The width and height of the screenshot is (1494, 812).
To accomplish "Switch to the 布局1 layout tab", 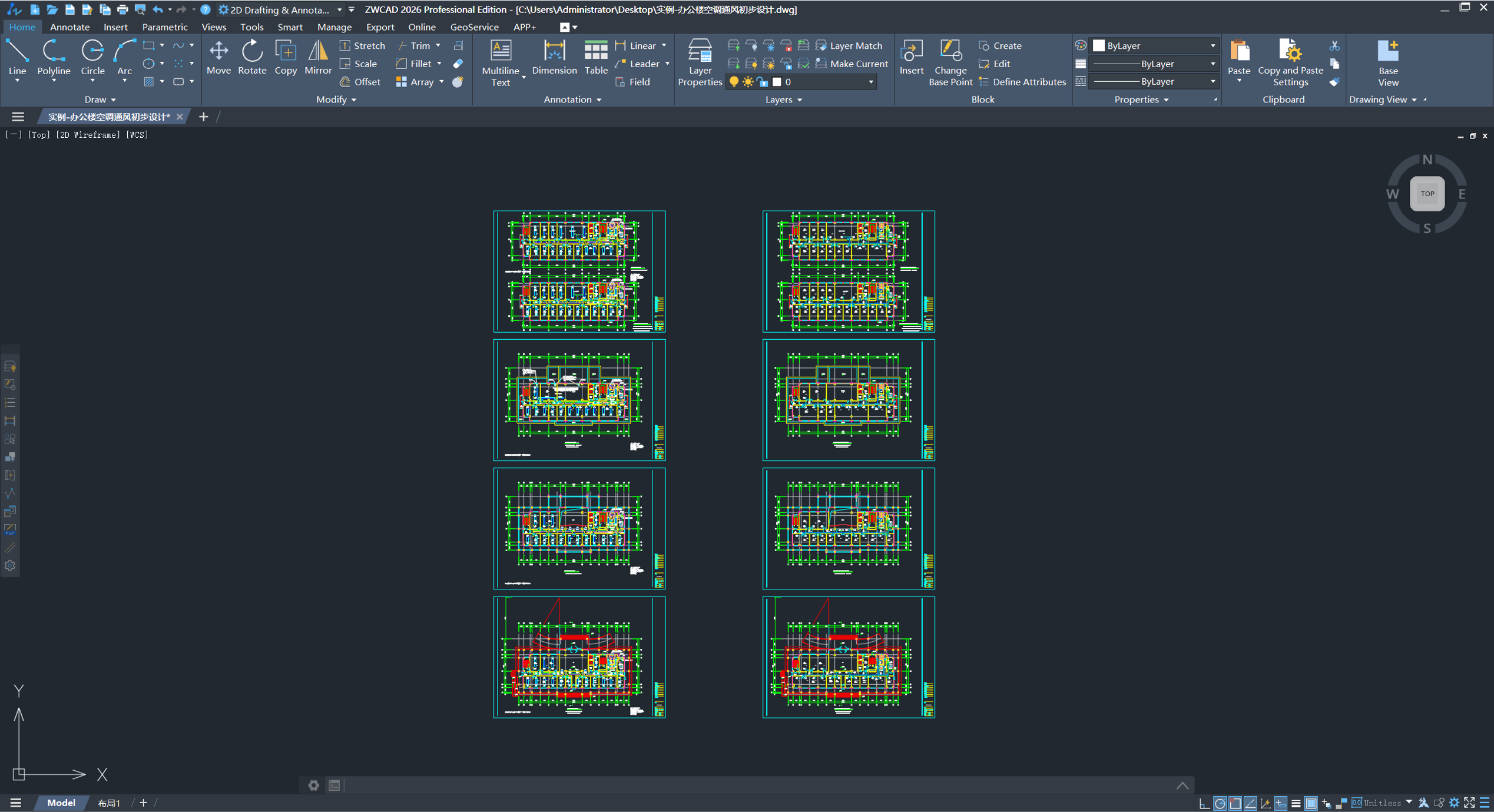I will tap(109, 803).
